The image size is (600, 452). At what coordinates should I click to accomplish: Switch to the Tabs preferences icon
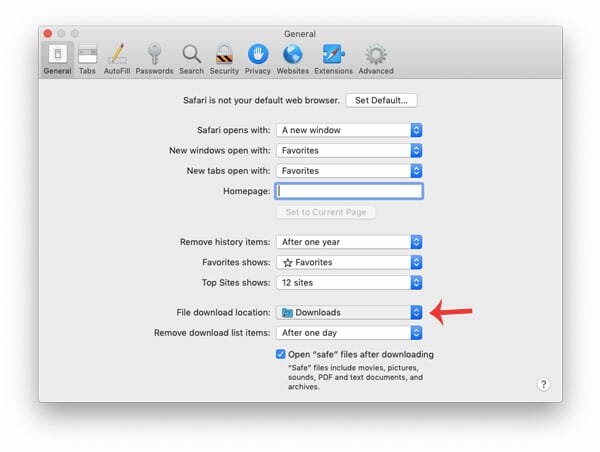[87, 59]
